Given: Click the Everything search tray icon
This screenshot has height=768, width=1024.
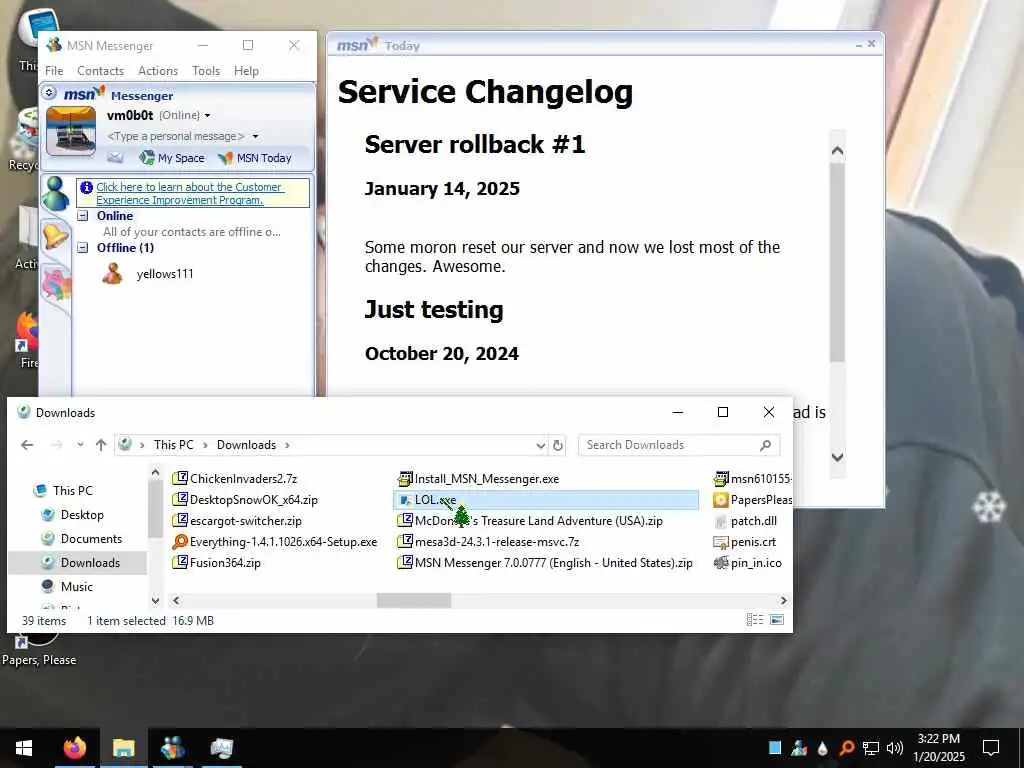Looking at the screenshot, I should (847, 748).
